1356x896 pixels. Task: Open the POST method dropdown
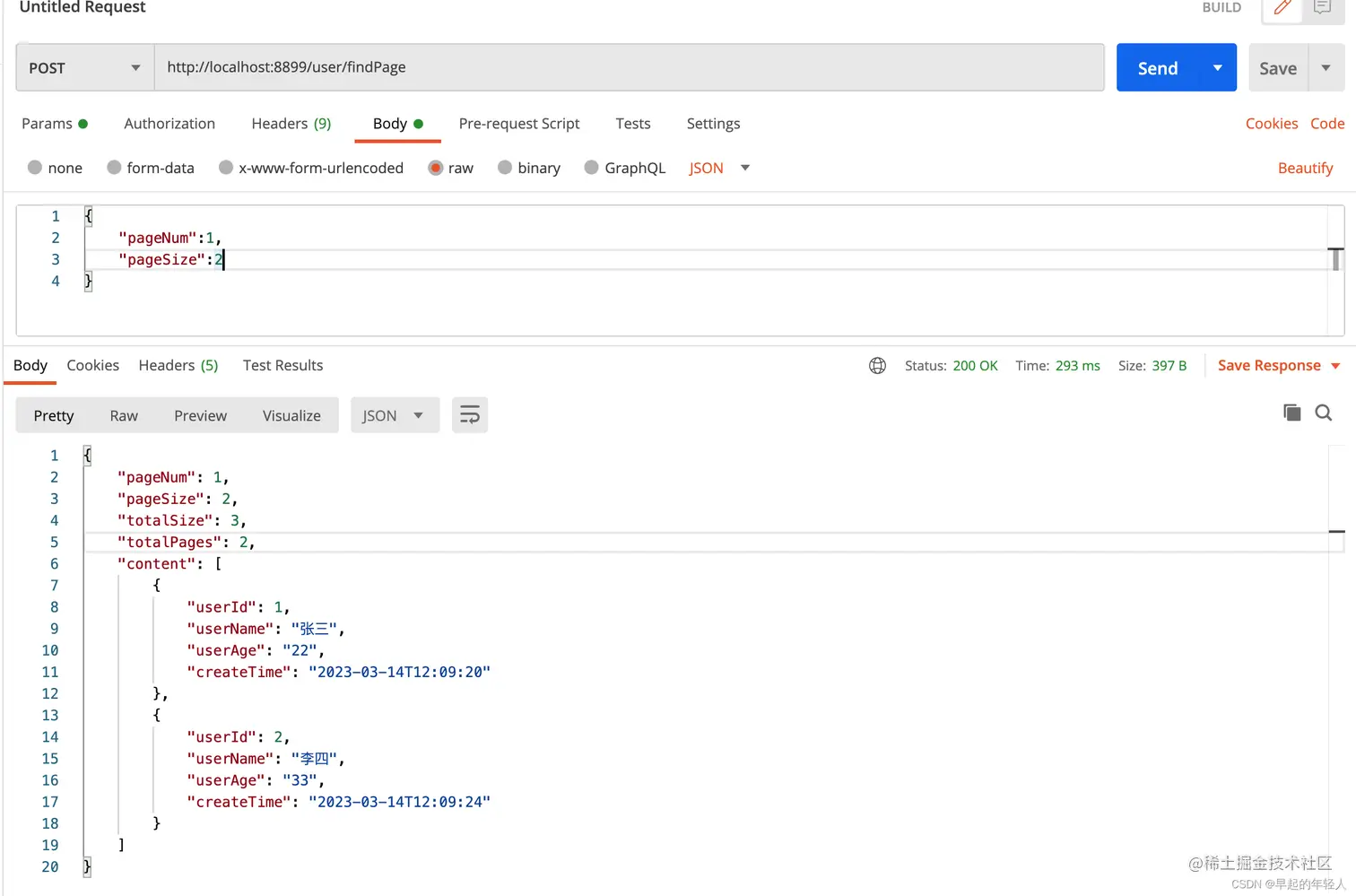pyautogui.click(x=85, y=68)
